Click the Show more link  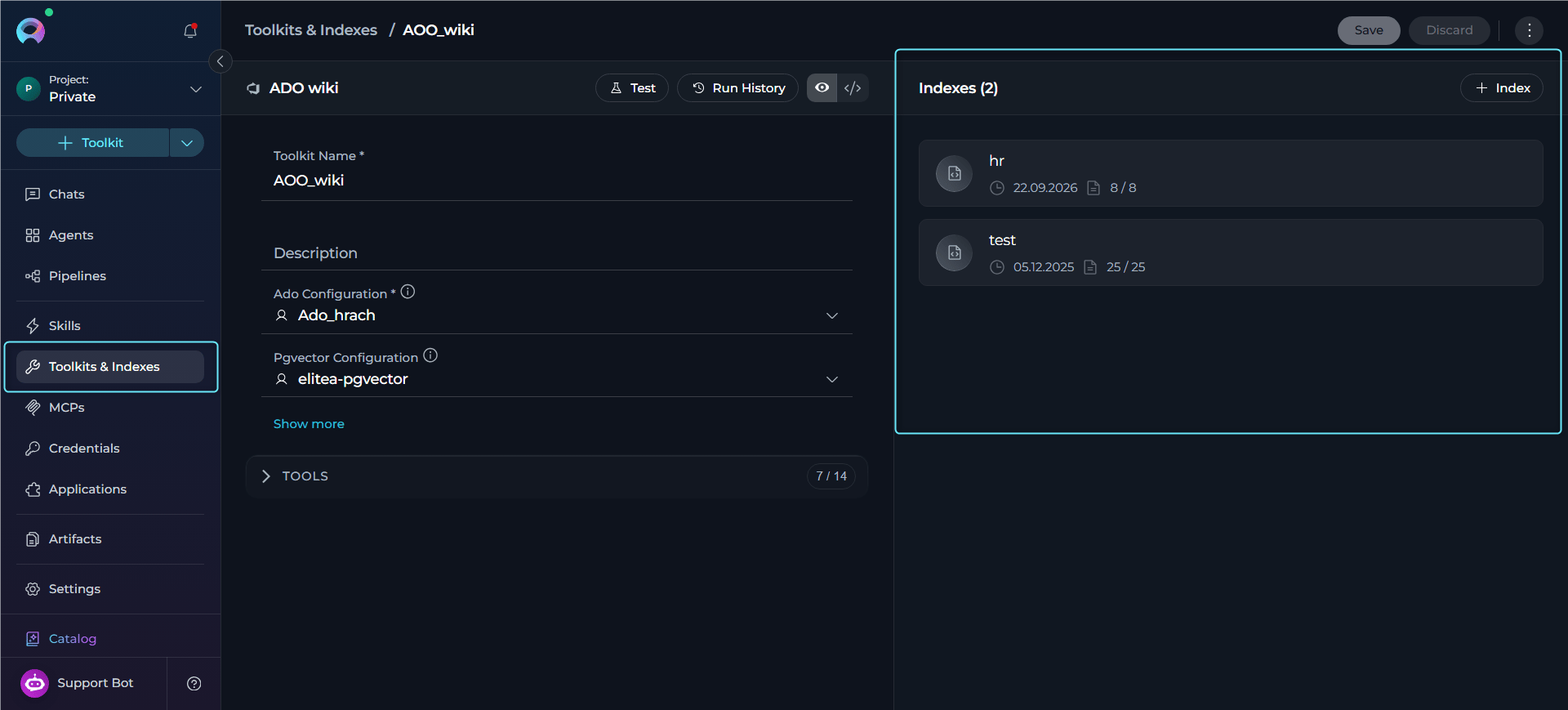(x=309, y=424)
